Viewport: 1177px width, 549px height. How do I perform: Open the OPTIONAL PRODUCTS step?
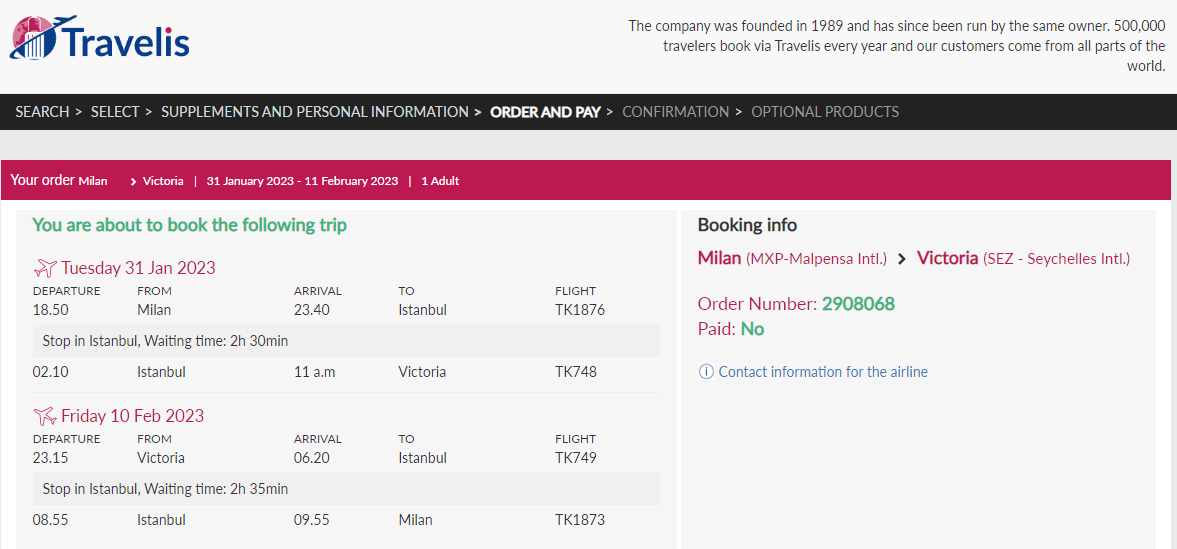825,112
